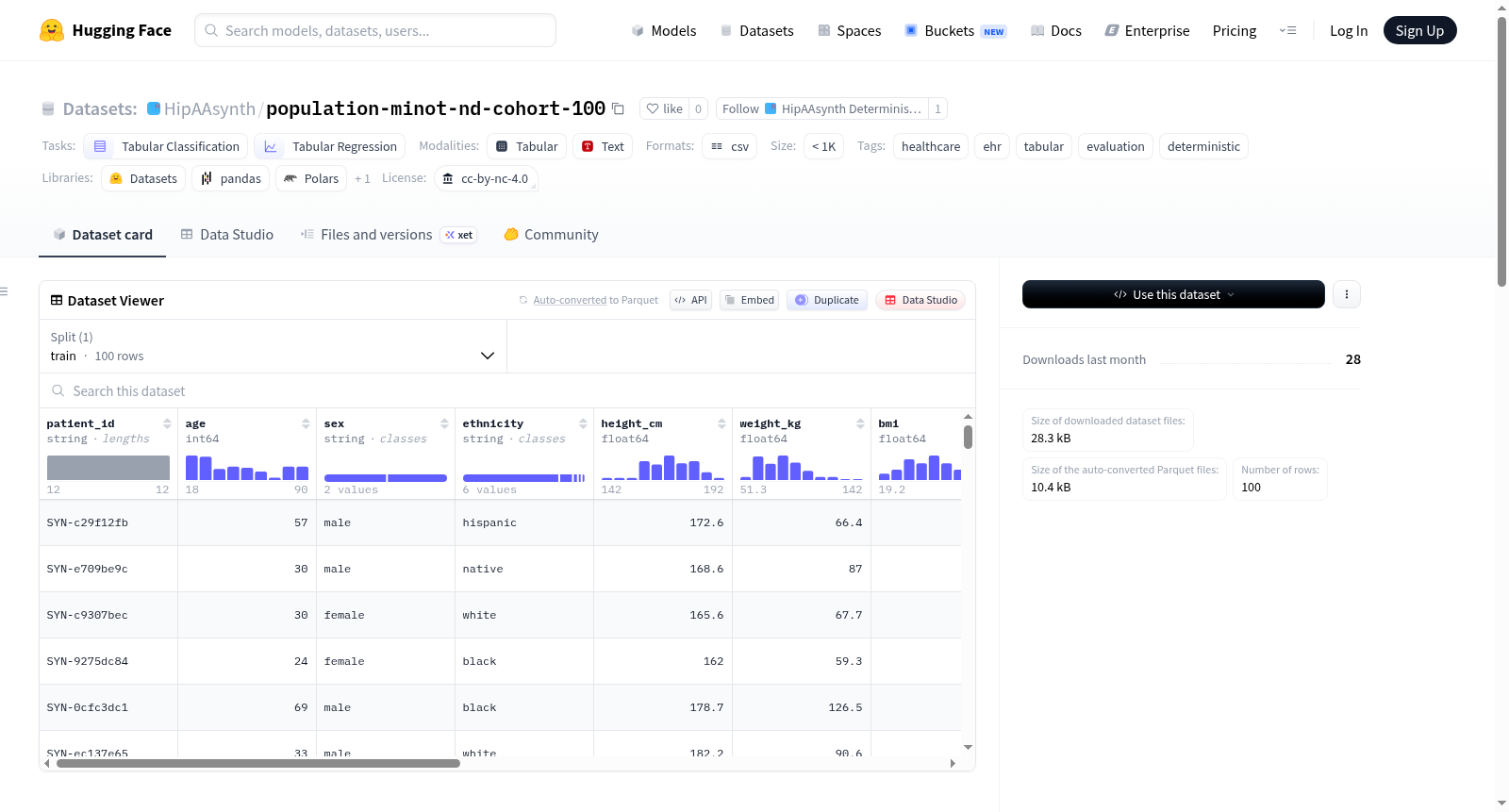Select the Tabular Classification task tag
The image size is (1509, 812).
tap(166, 146)
